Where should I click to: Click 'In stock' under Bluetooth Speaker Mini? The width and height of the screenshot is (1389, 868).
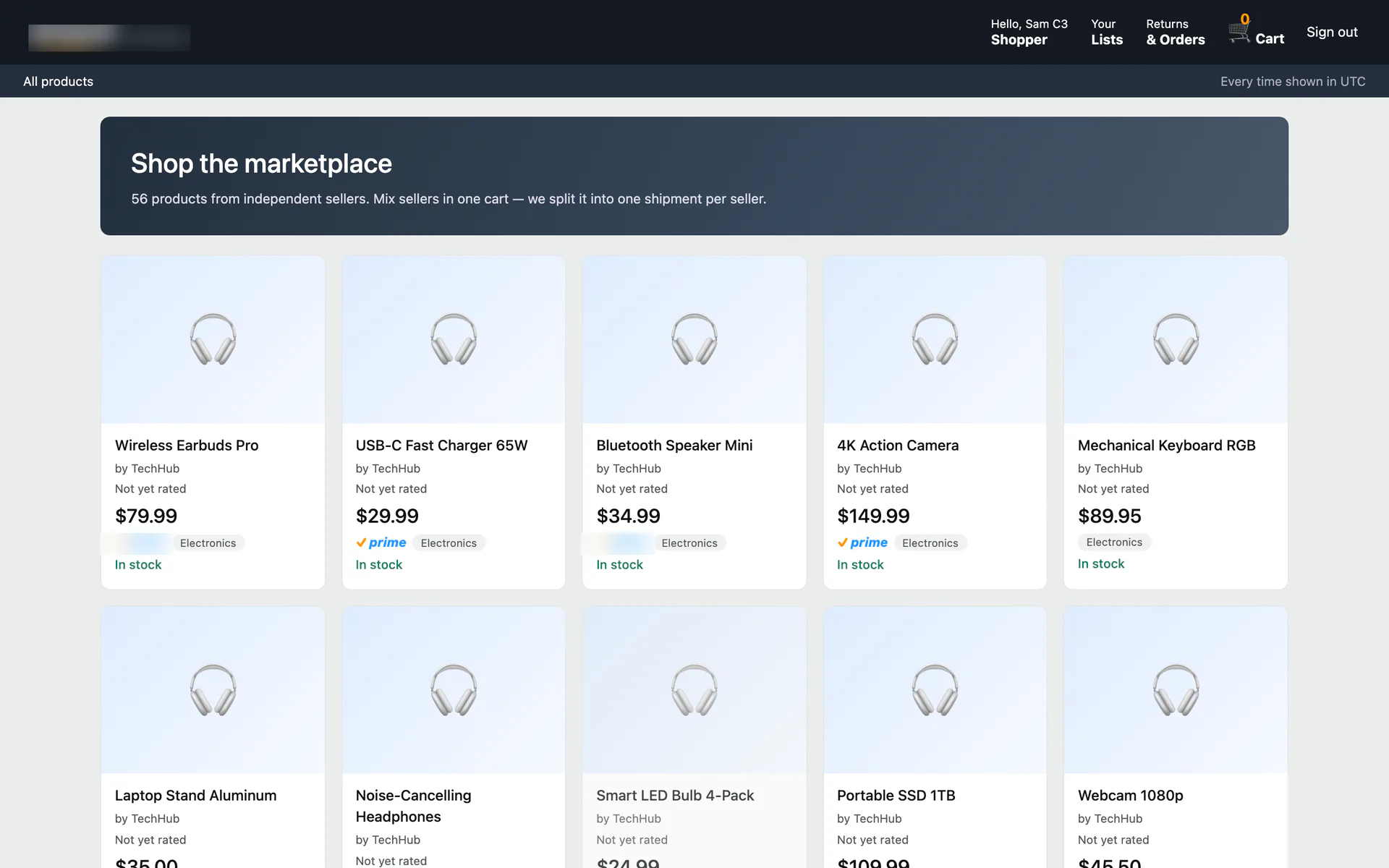[x=619, y=565]
